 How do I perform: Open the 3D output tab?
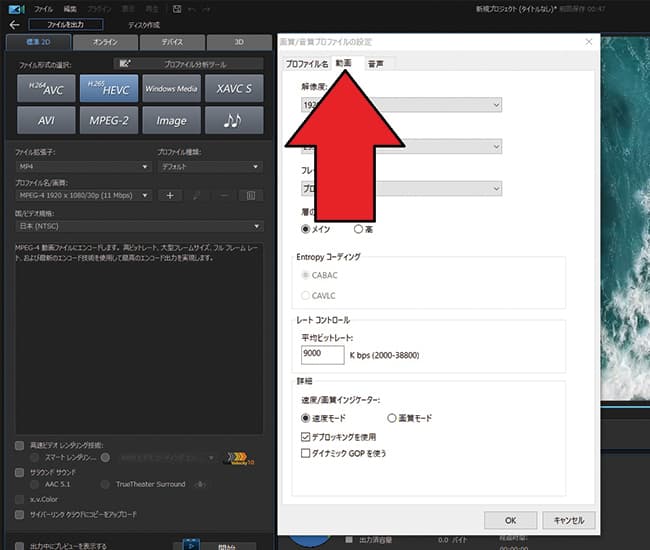(x=239, y=42)
